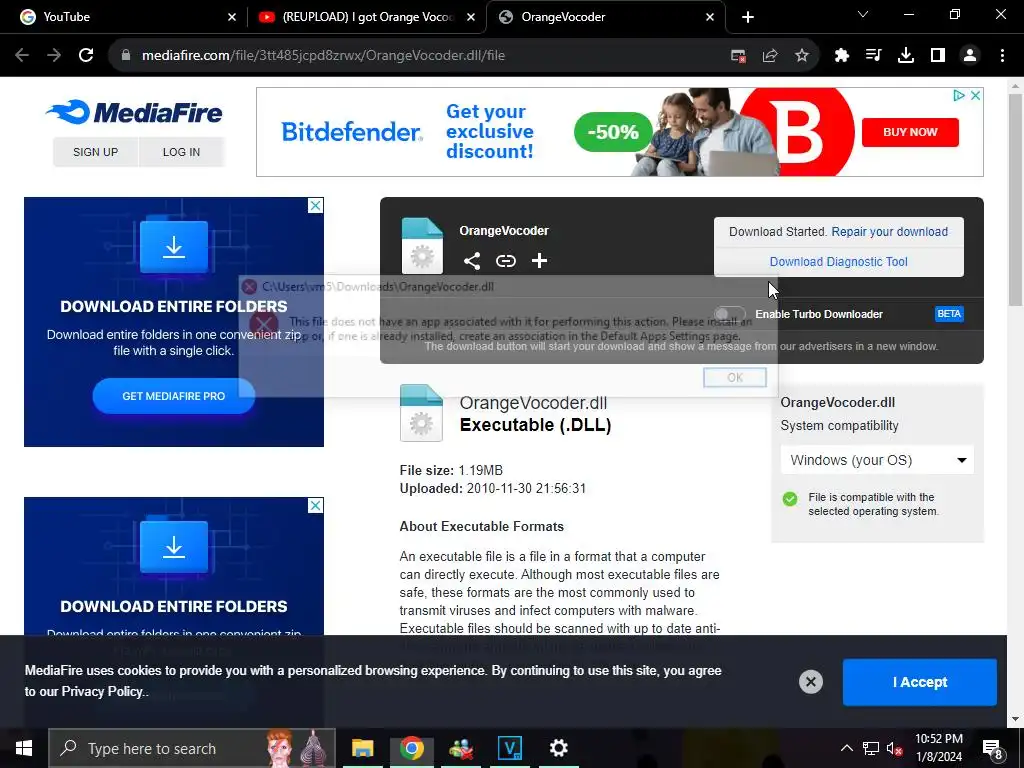This screenshot has width=1024, height=768.
Task: Click the LOG IN button
Action: [181, 152]
